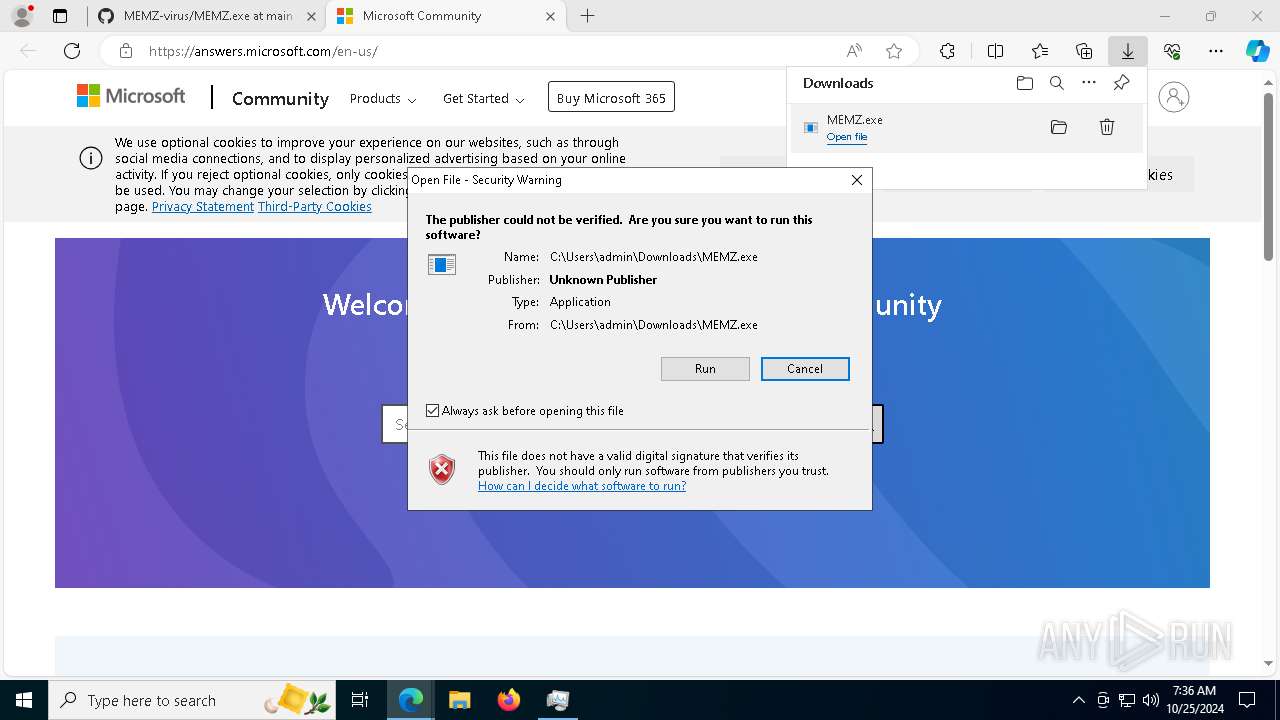The width and height of the screenshot is (1280, 720).
Task: Search downloads with the magnifier icon
Action: tap(1057, 83)
